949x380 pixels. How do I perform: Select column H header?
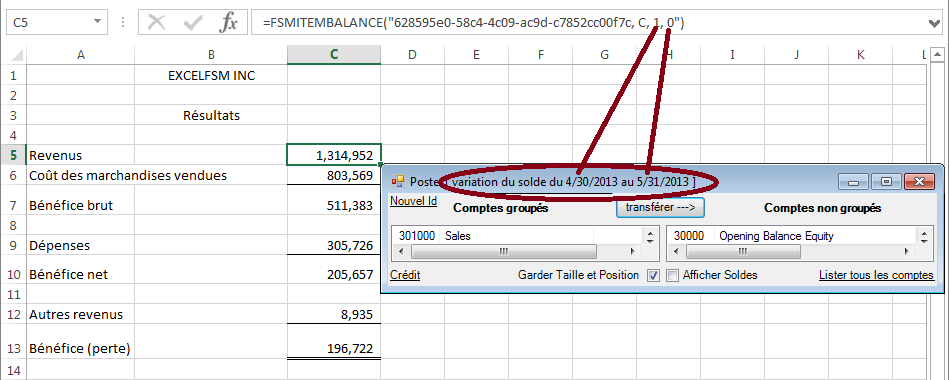click(668, 55)
